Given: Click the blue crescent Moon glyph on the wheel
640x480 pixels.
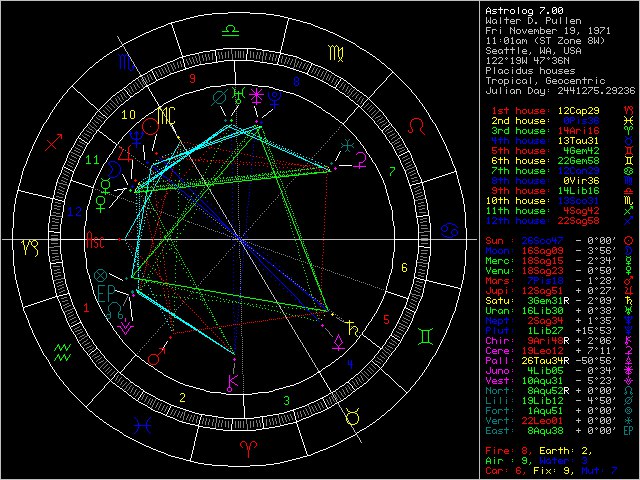Looking at the screenshot, I should pos(114,169).
